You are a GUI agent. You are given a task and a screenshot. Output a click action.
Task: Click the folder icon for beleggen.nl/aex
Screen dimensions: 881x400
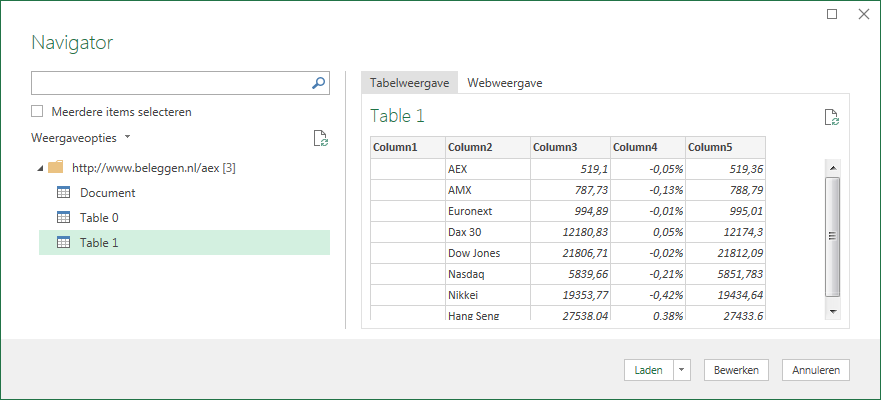[56, 167]
